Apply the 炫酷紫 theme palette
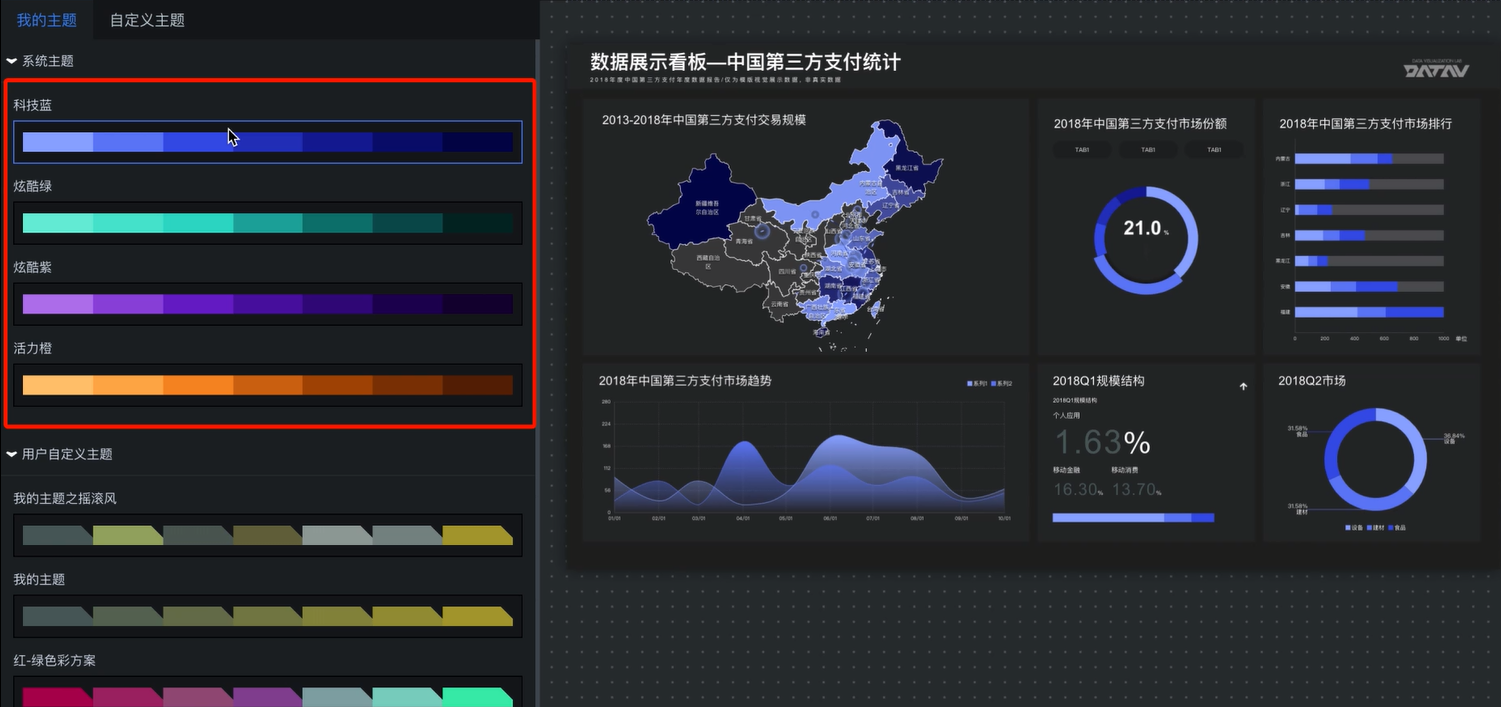The image size is (1501, 707). click(x=268, y=304)
